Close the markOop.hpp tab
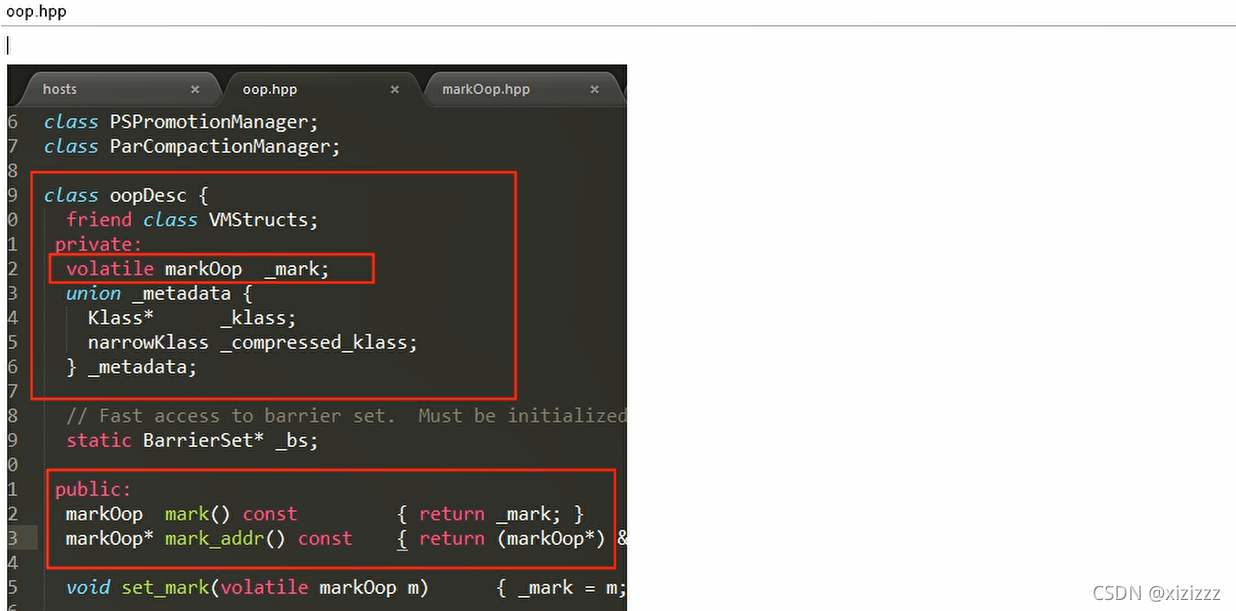This screenshot has height=611, width=1236. pyautogui.click(x=595, y=90)
